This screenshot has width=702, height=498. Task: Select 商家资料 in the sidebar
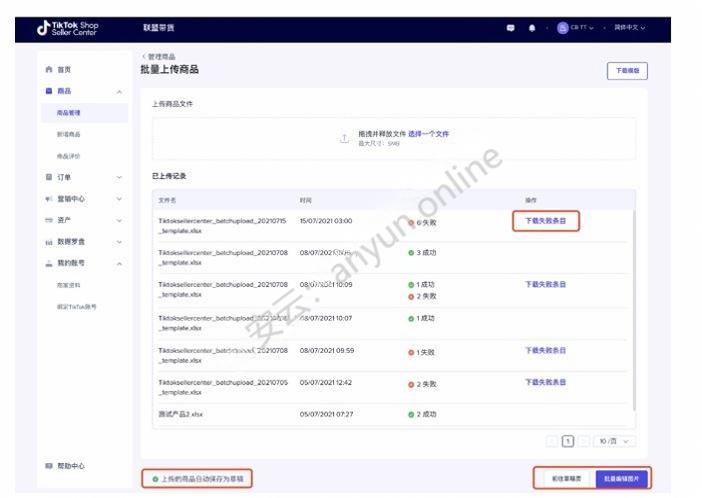[x=68, y=285]
